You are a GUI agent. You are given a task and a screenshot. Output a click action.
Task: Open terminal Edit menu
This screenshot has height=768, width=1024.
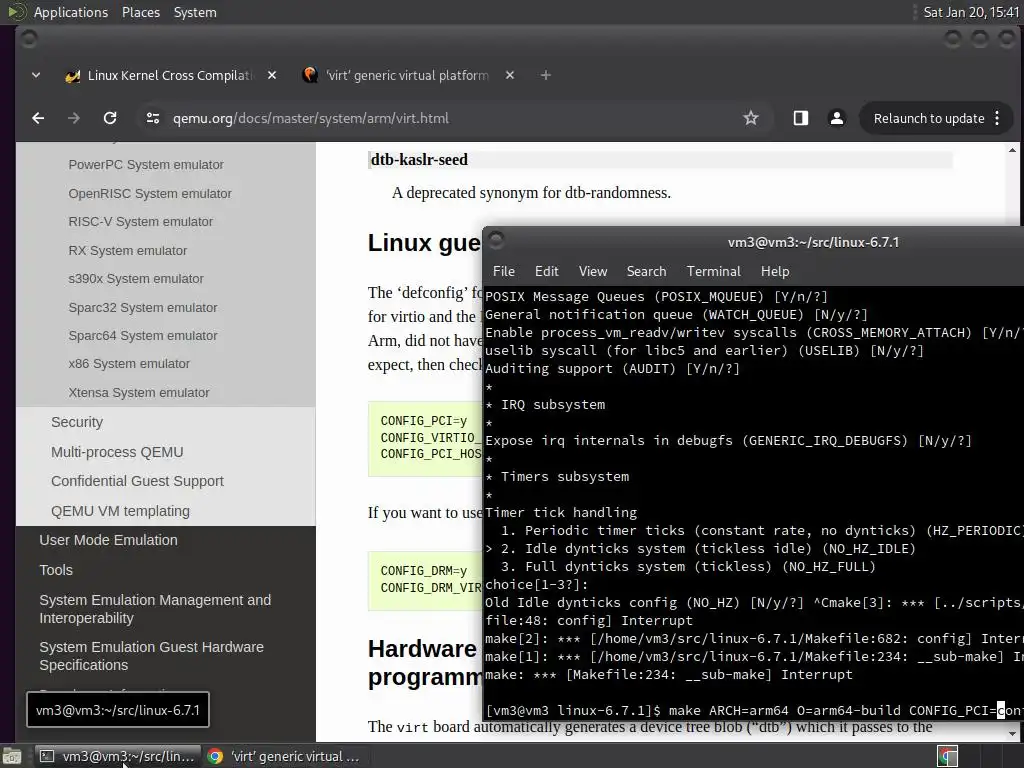pyautogui.click(x=547, y=271)
